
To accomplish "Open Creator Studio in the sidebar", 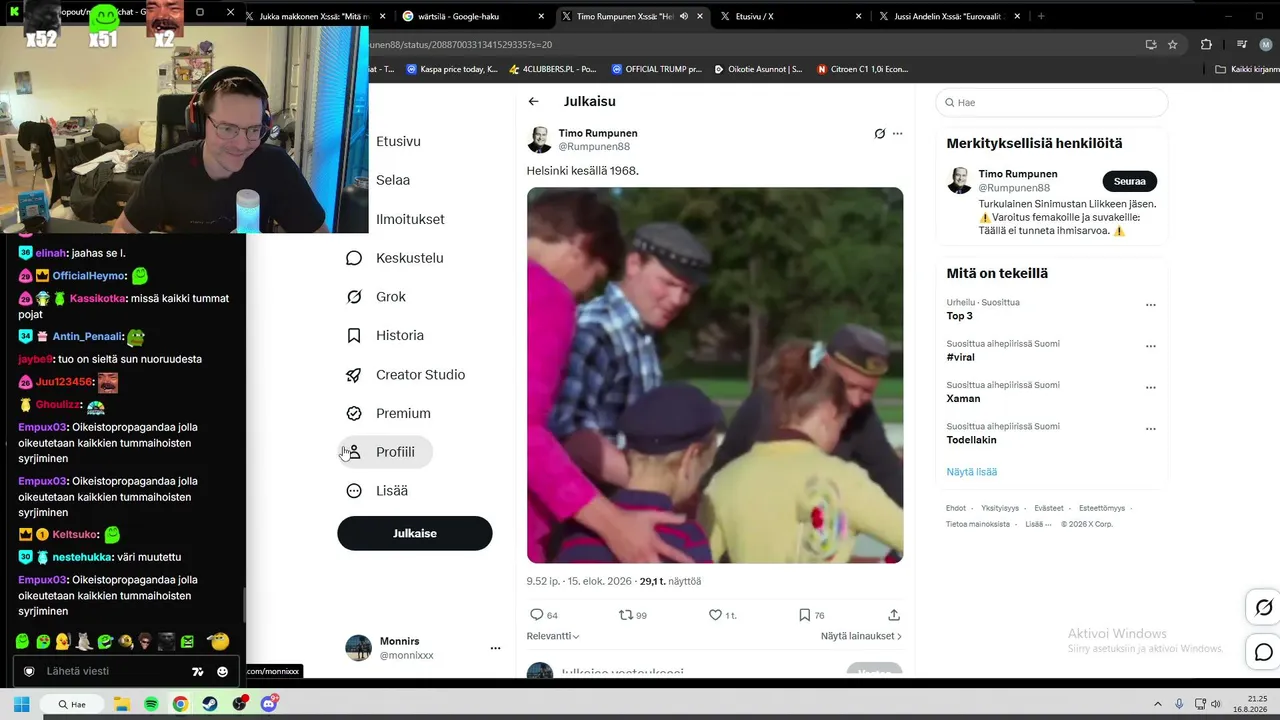I will click(405, 374).
